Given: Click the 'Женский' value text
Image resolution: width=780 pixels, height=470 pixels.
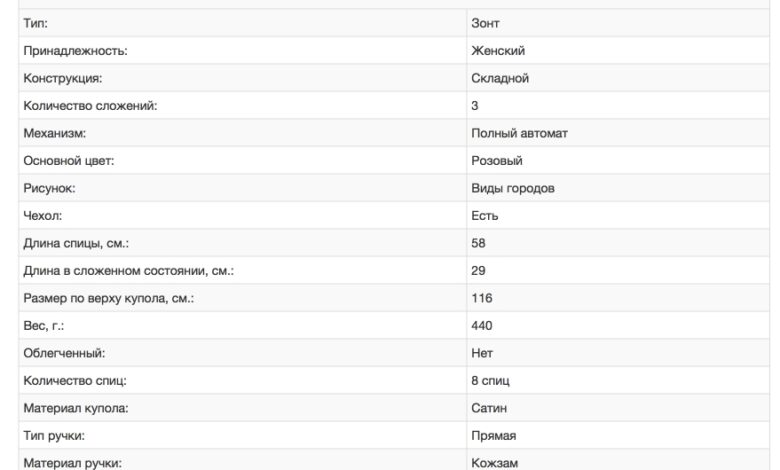Looking at the screenshot, I should (498, 51).
